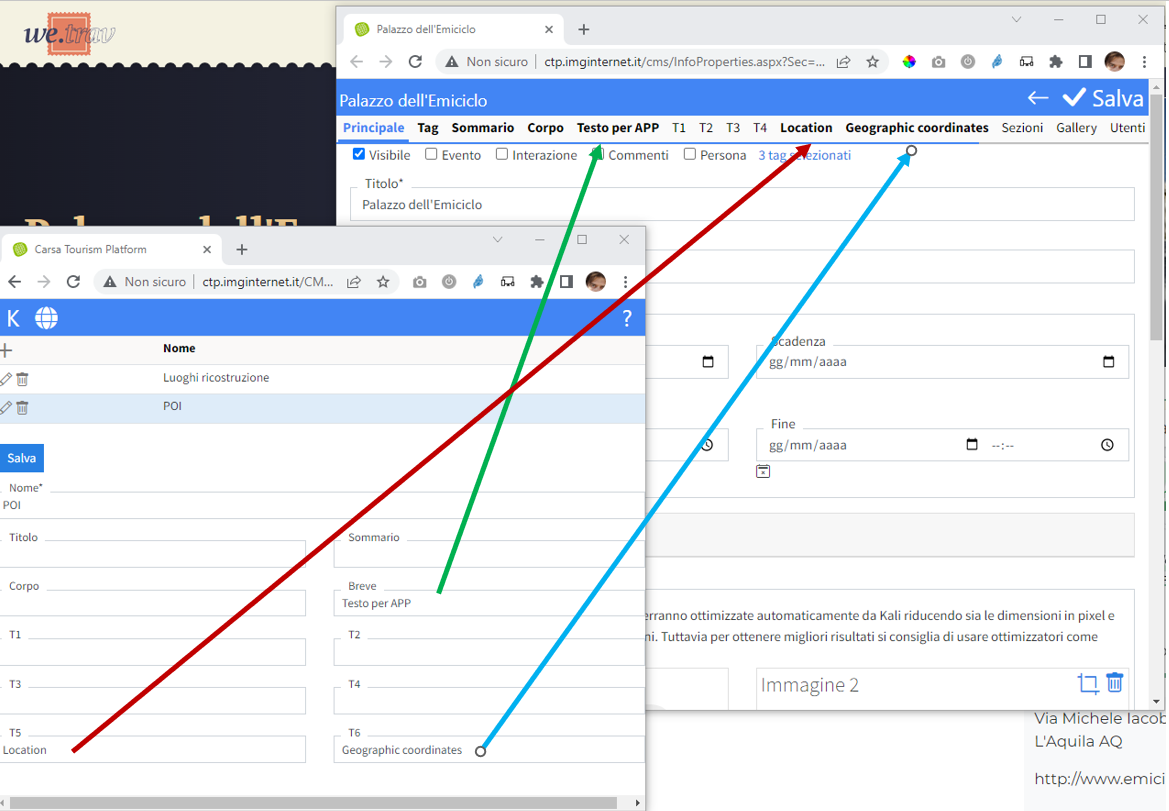Screen dimensions: 1169x811
Task: Click the color wheel extension icon in back browser
Action: coord(909,62)
